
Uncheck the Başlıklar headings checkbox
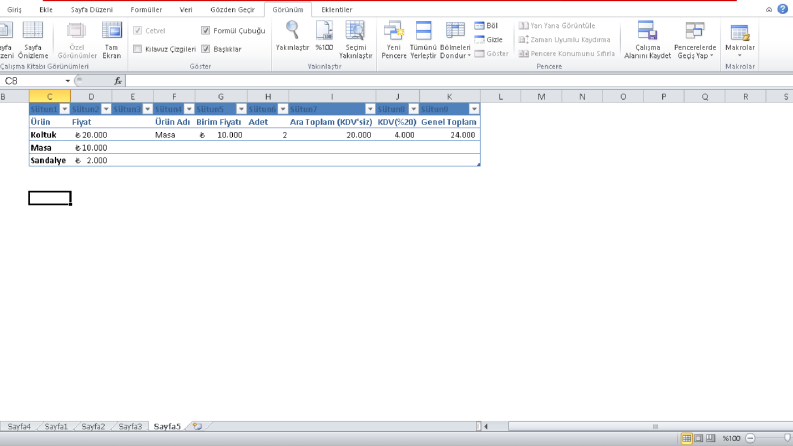pos(205,49)
